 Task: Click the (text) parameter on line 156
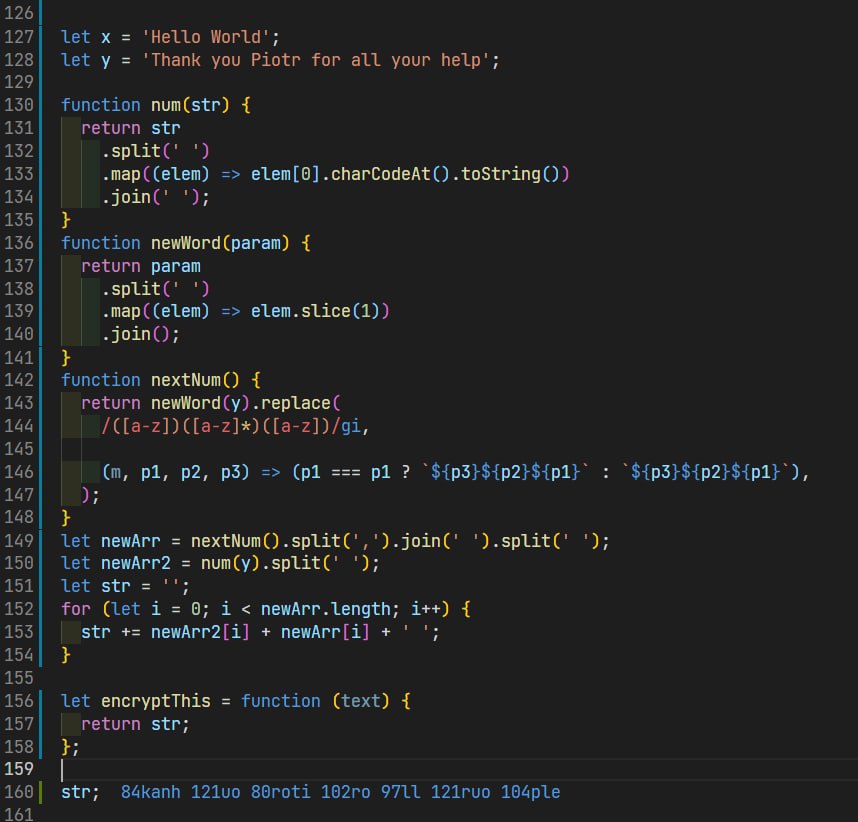pyautogui.click(x=361, y=701)
